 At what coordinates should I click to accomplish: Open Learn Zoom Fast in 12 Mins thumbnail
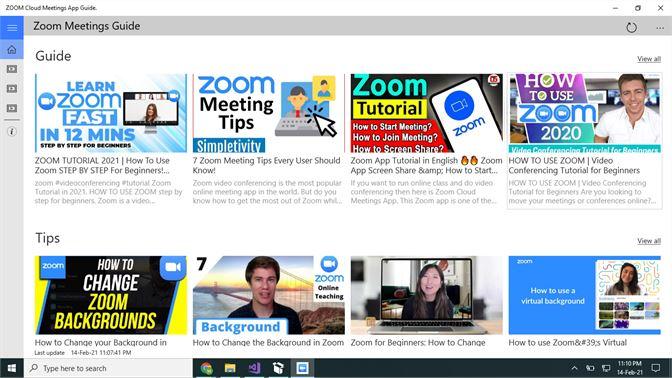111,113
